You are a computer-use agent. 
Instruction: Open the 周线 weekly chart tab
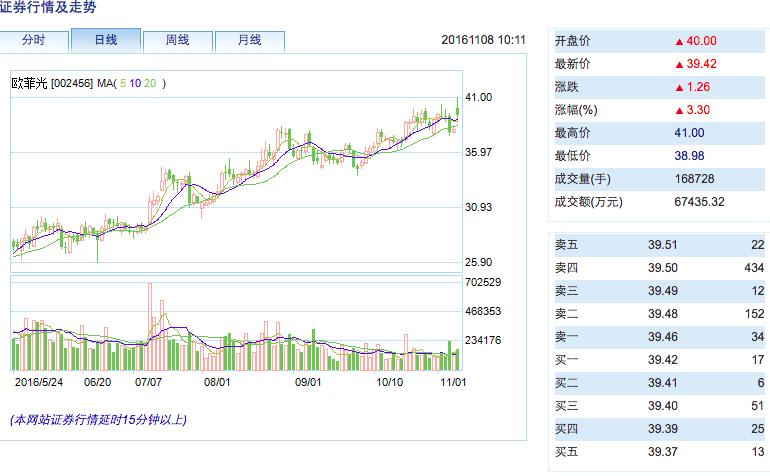(177, 40)
